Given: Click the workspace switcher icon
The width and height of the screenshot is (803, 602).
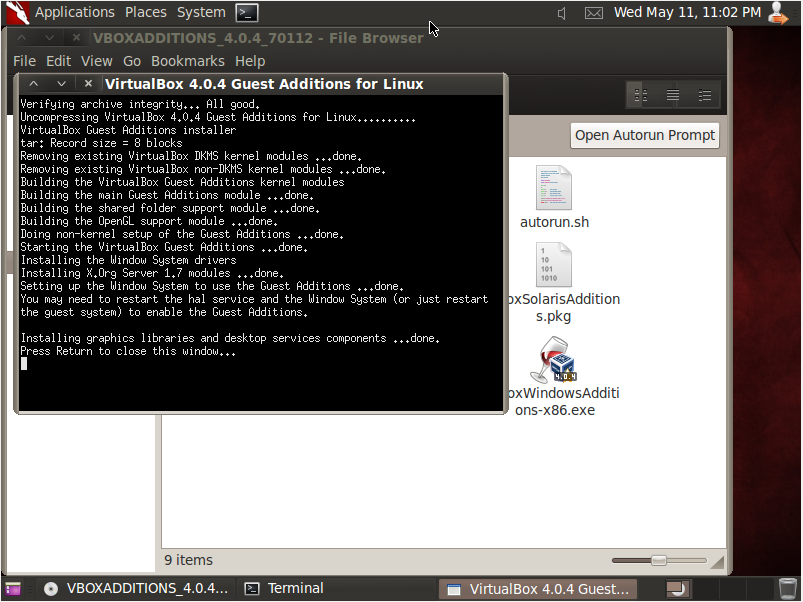Looking at the screenshot, I should (679, 589).
